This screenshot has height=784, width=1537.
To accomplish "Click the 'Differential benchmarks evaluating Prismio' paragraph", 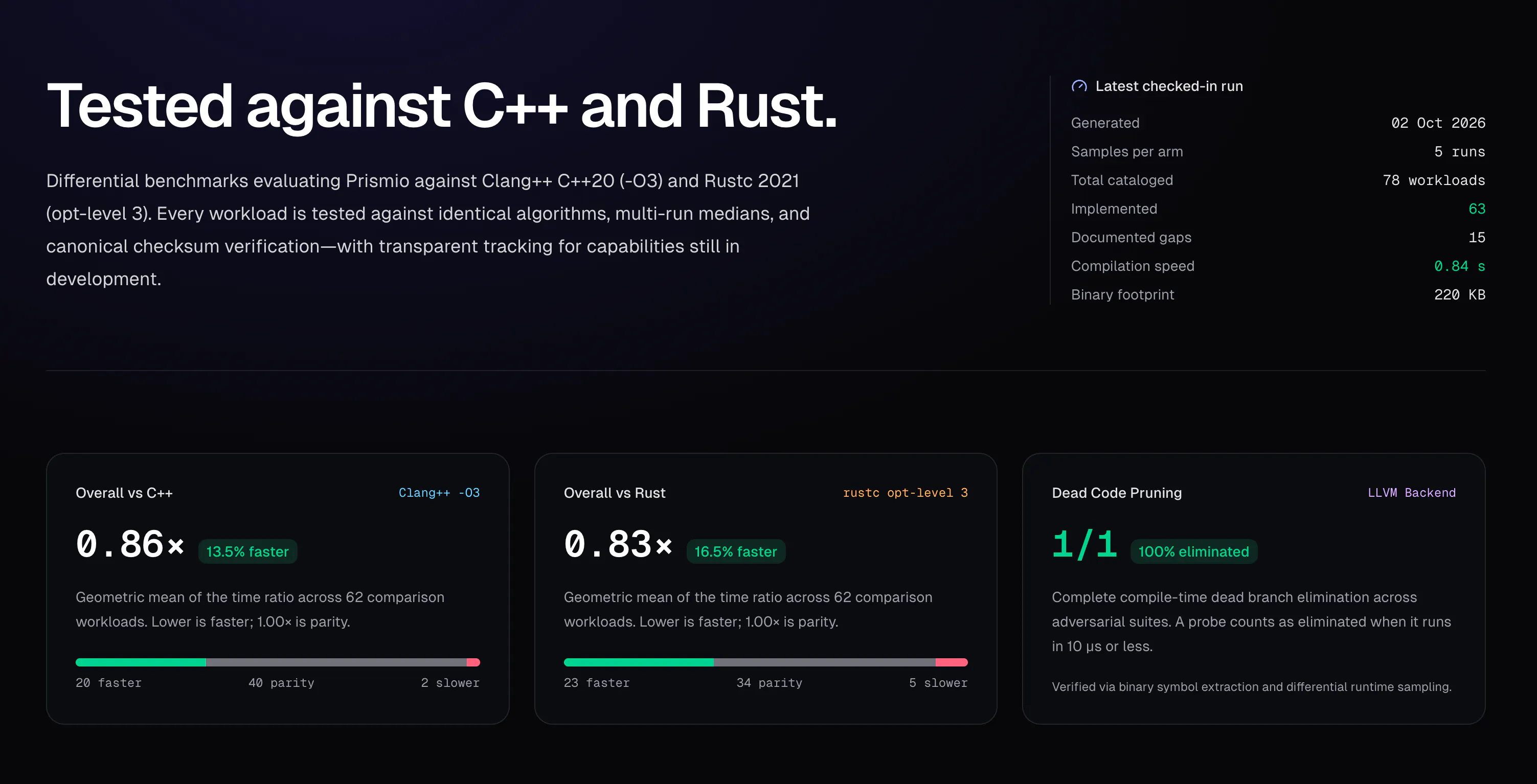I will click(x=428, y=229).
